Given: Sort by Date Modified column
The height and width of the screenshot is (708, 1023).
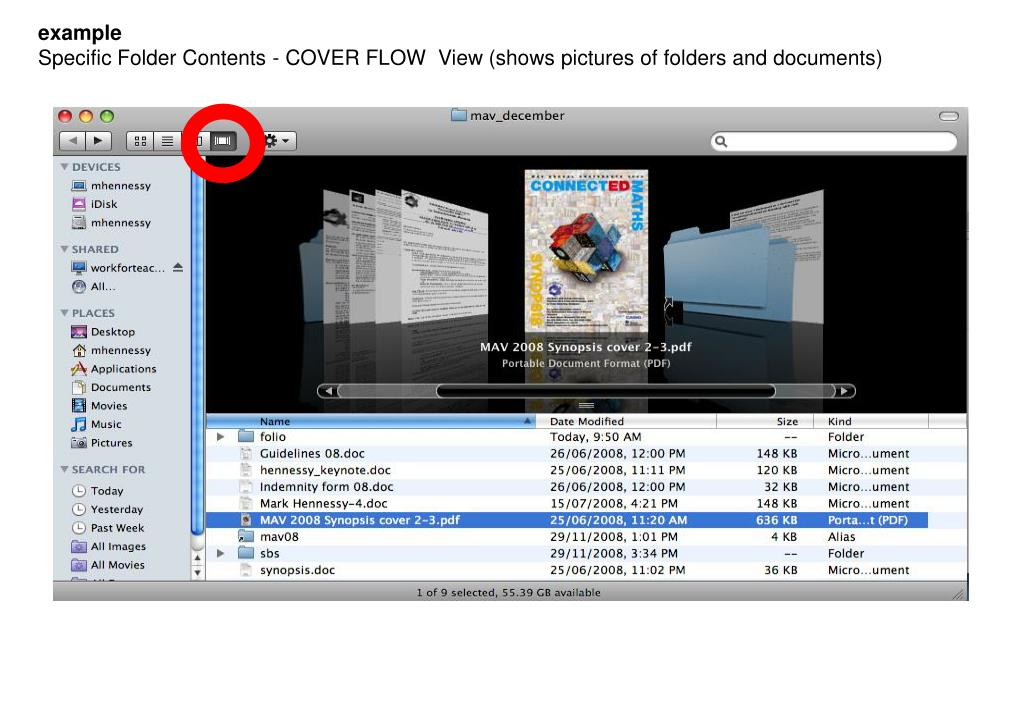Looking at the screenshot, I should click(626, 422).
